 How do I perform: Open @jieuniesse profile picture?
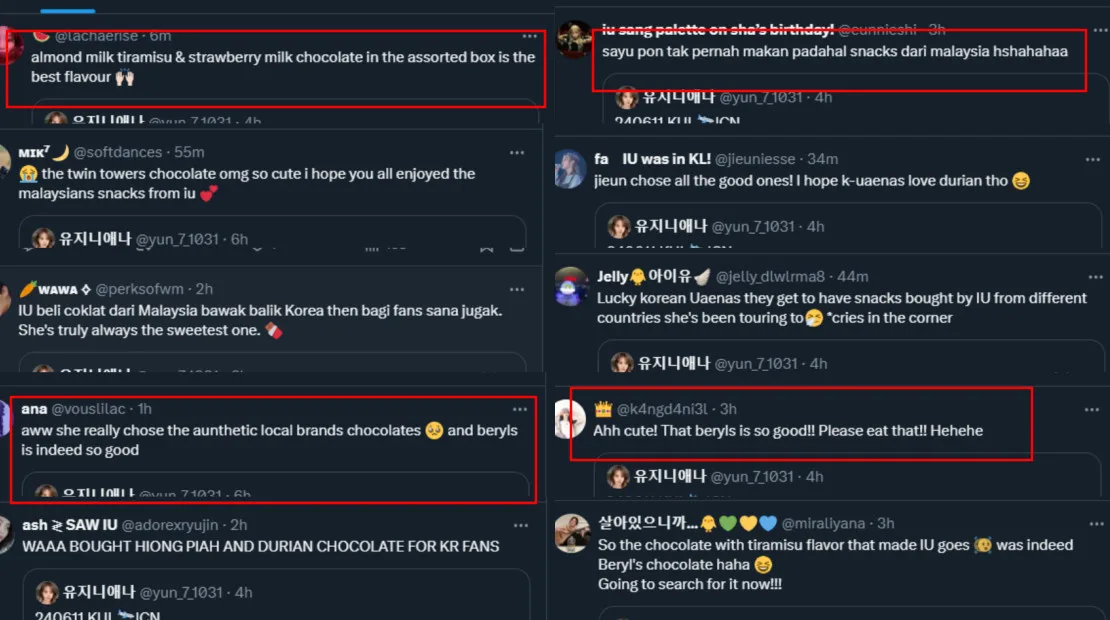click(570, 169)
